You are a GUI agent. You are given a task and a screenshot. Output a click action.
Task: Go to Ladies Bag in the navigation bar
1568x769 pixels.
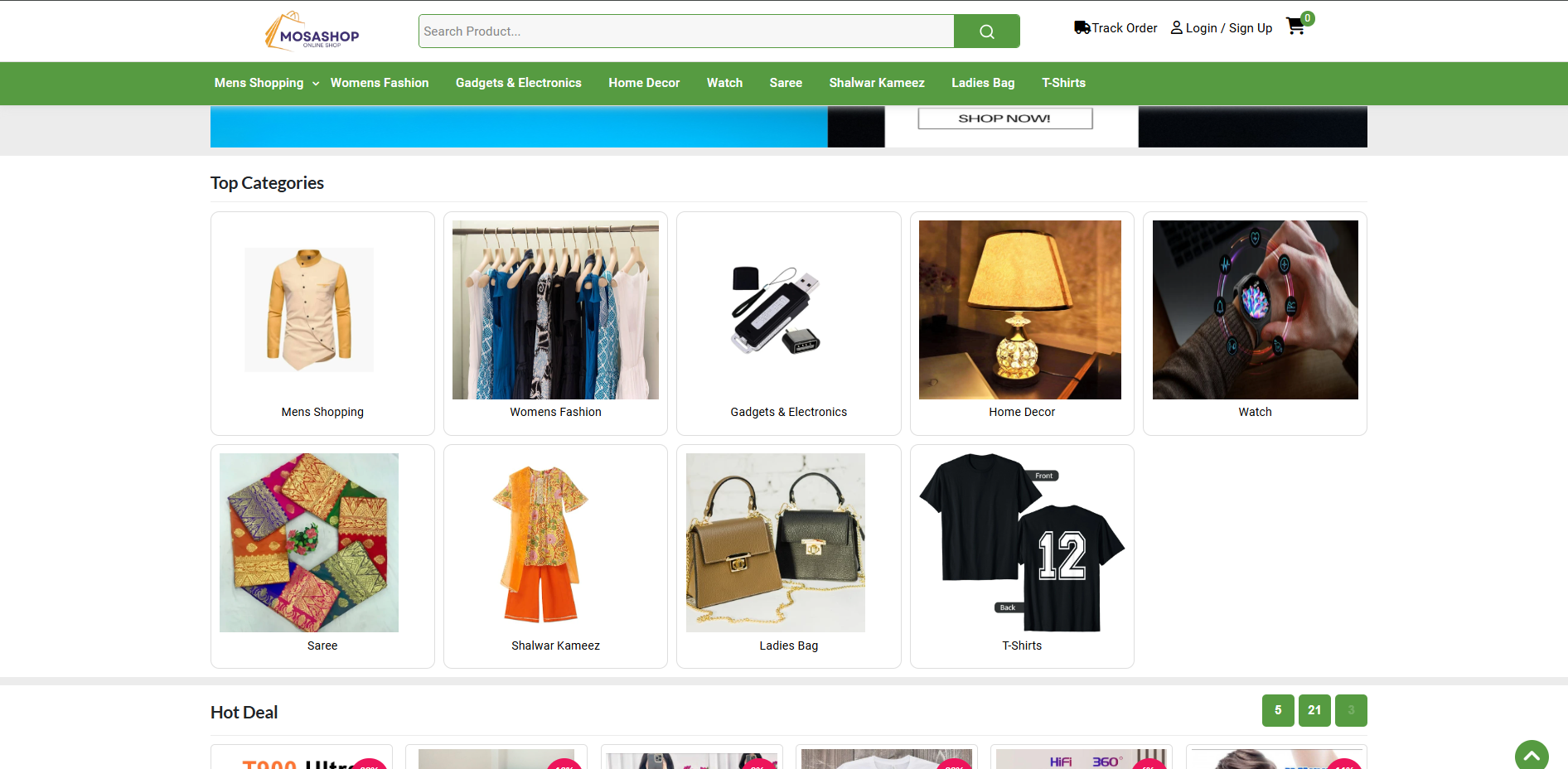click(x=982, y=83)
